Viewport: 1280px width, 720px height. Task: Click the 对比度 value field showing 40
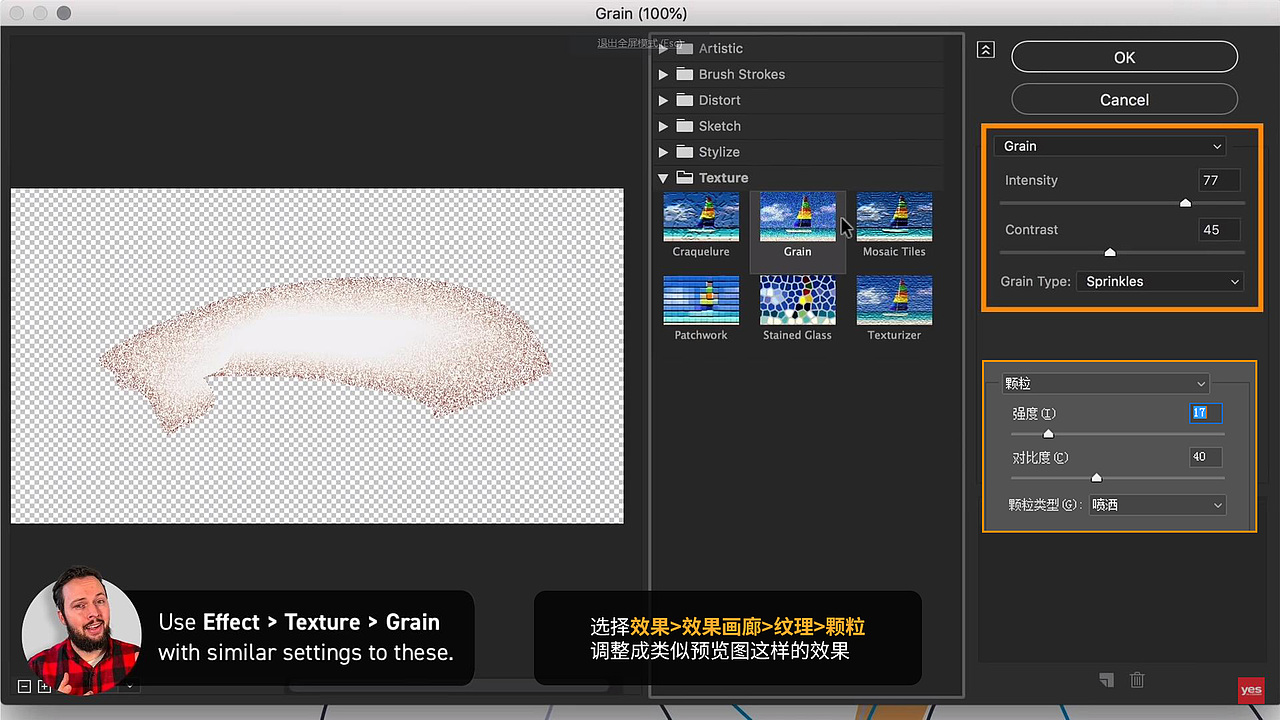(1205, 457)
